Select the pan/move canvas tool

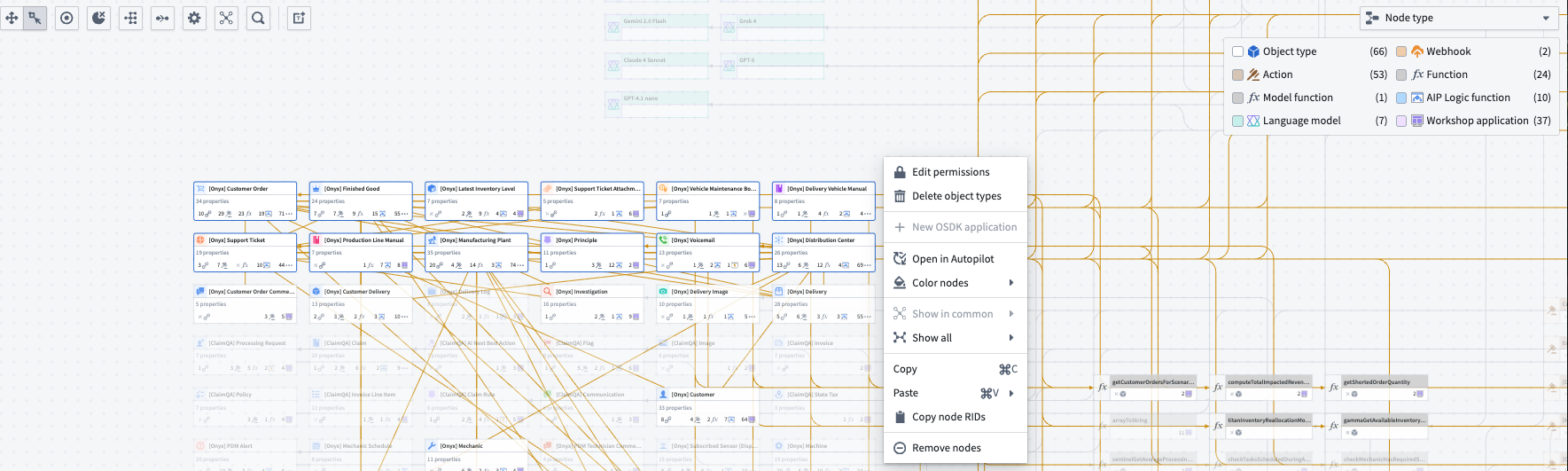tap(11, 18)
